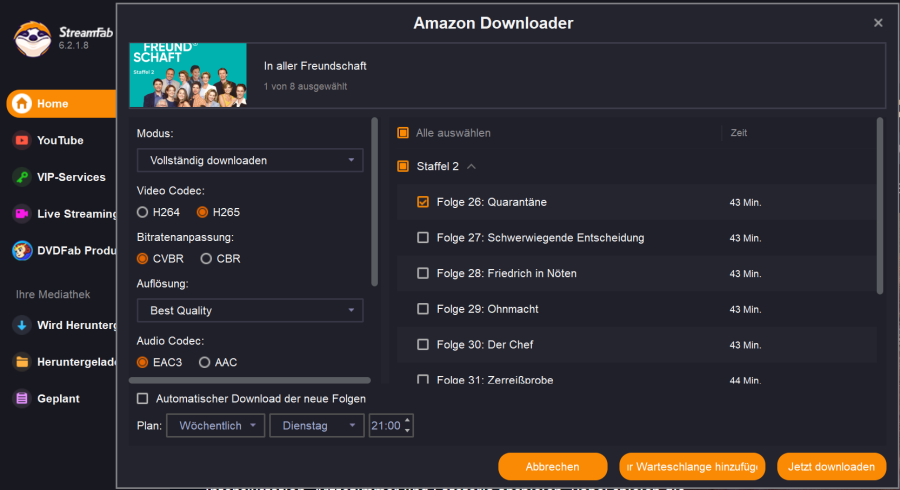Click the Geplant schedule icon
This screenshot has height=490, width=900.
[x=22, y=399]
